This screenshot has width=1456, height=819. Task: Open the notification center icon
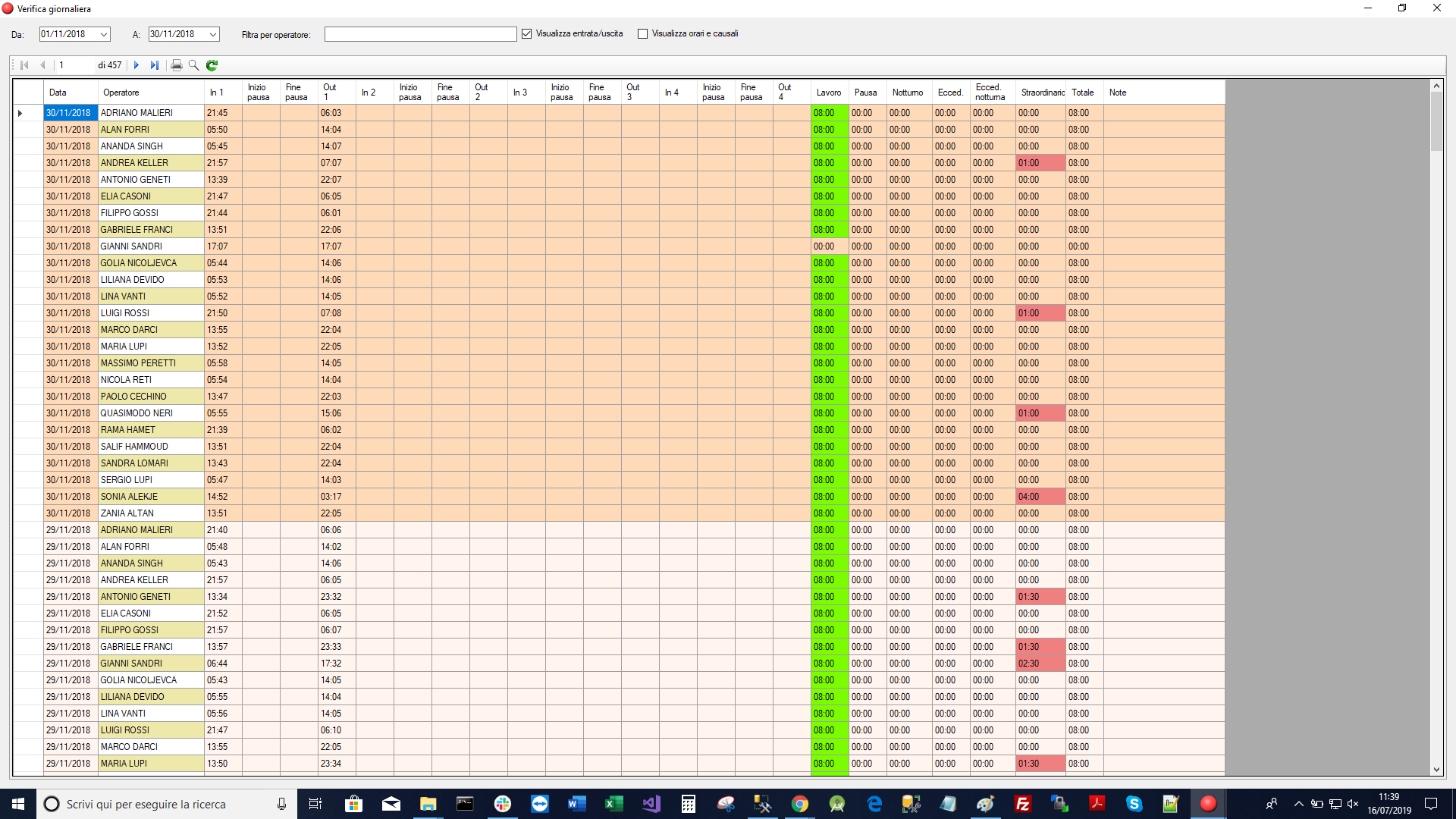(1431, 804)
